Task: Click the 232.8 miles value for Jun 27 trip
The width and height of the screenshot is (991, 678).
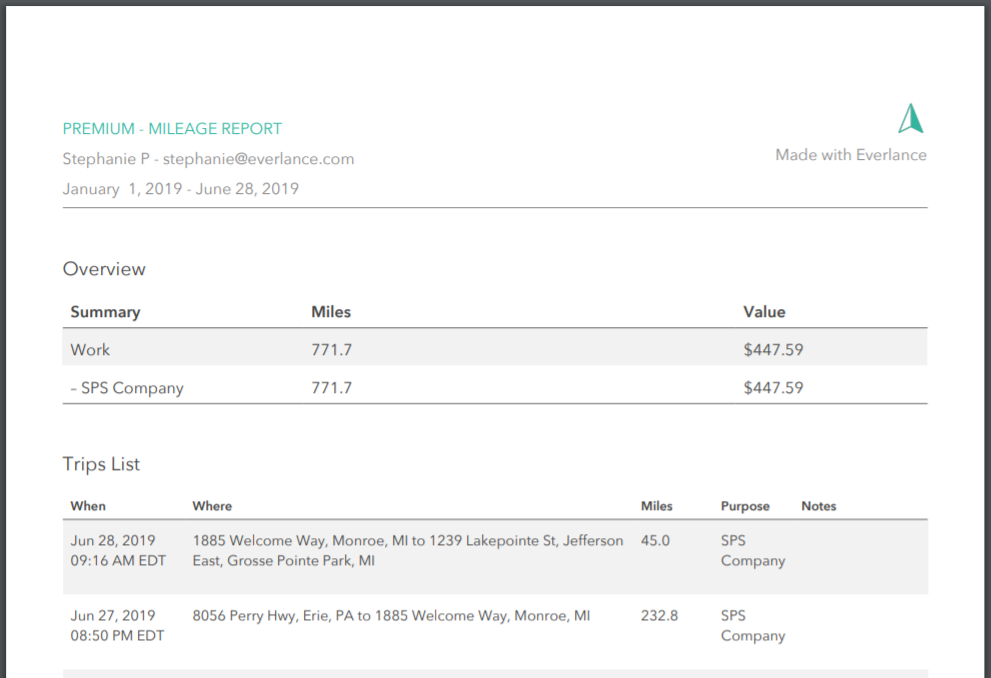Action: click(659, 616)
